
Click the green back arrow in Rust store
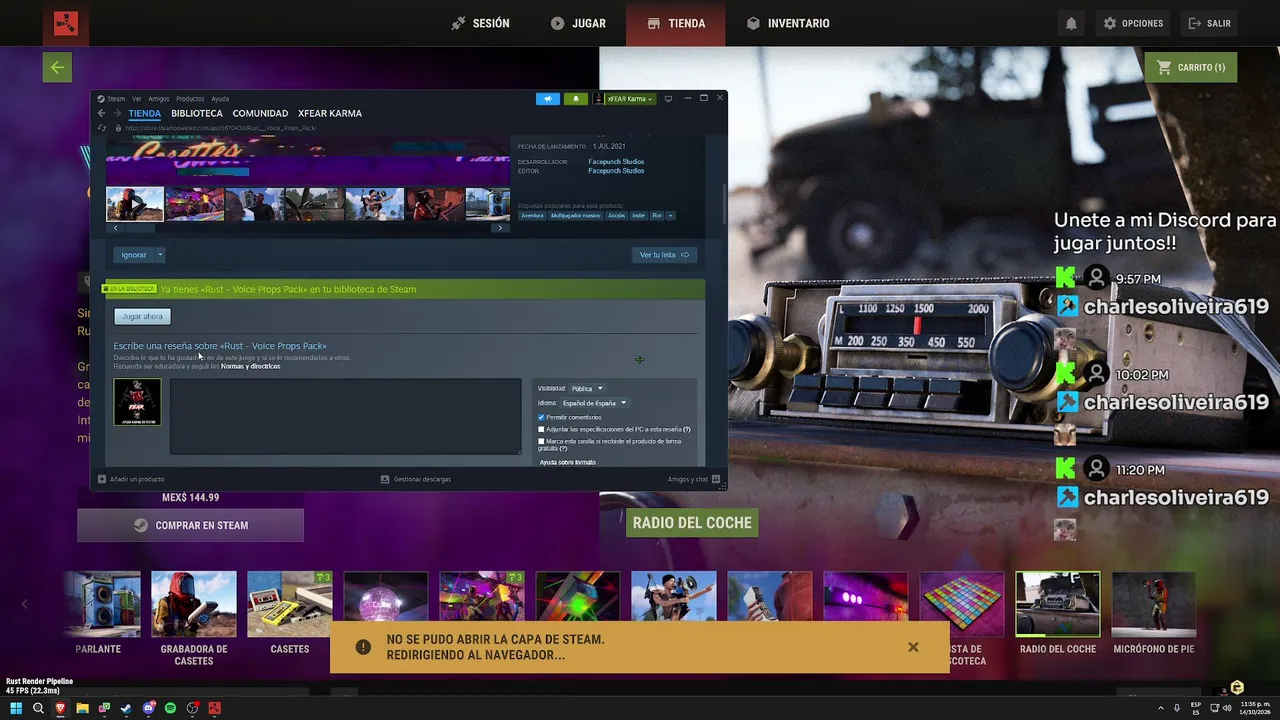(x=57, y=67)
